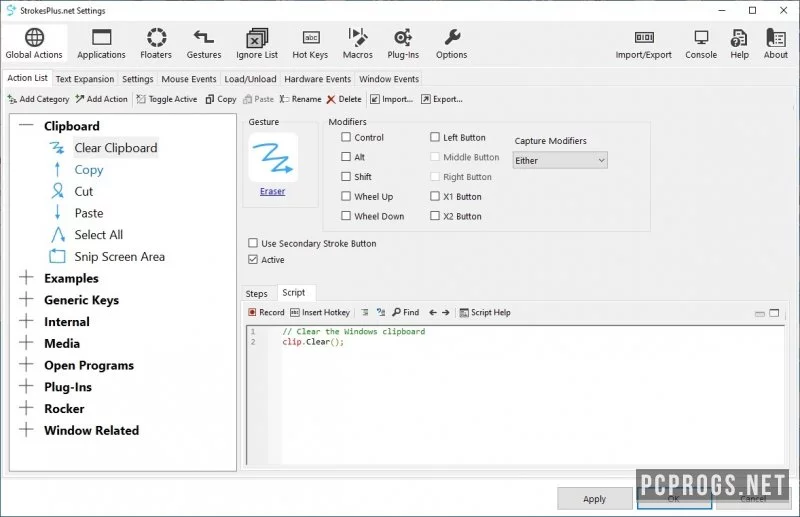Viewport: 800px width, 517px height.
Task: Click Record in the script toolbar
Action: click(266, 312)
